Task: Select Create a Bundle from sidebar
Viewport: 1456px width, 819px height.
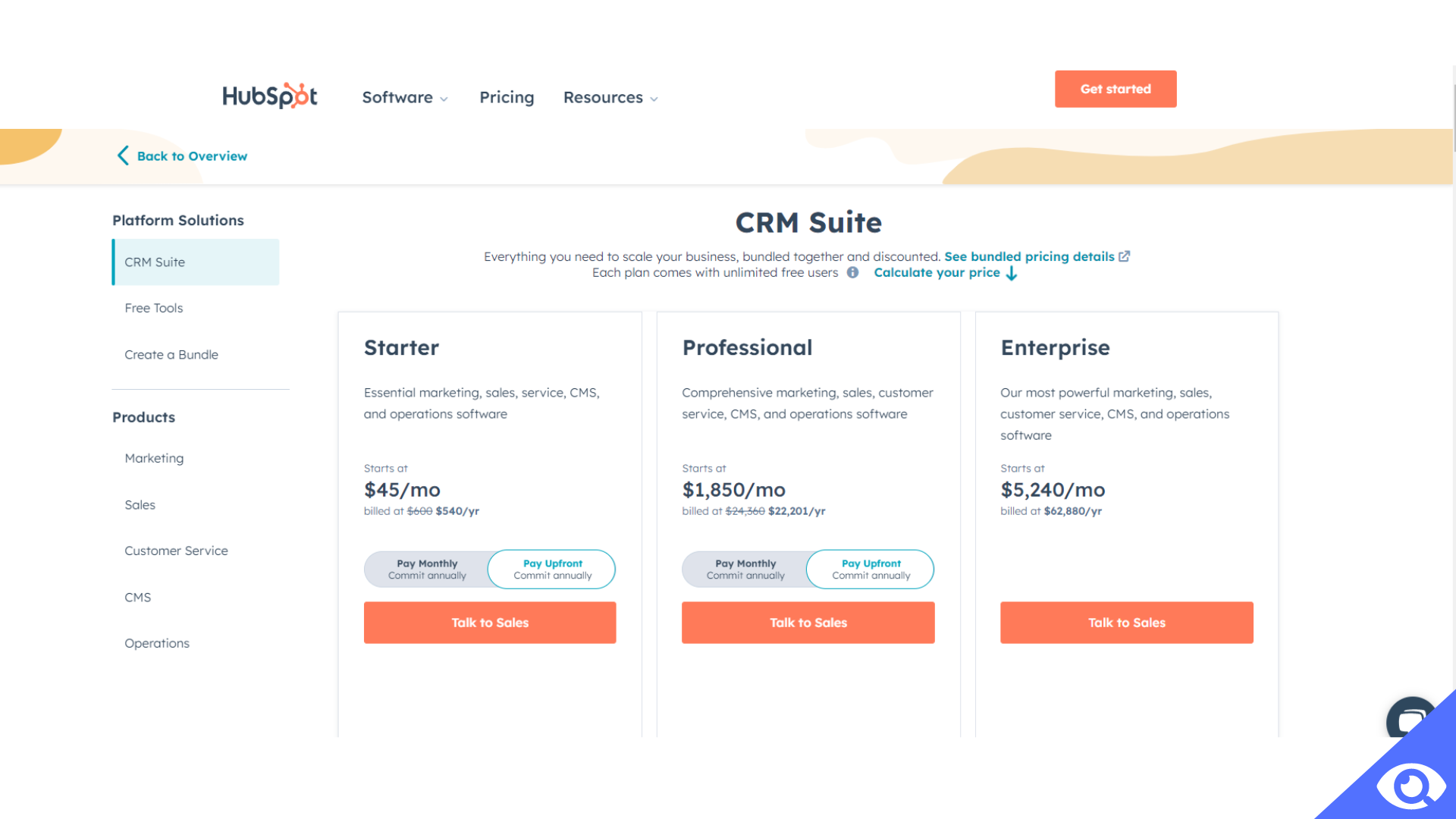Action: click(171, 354)
